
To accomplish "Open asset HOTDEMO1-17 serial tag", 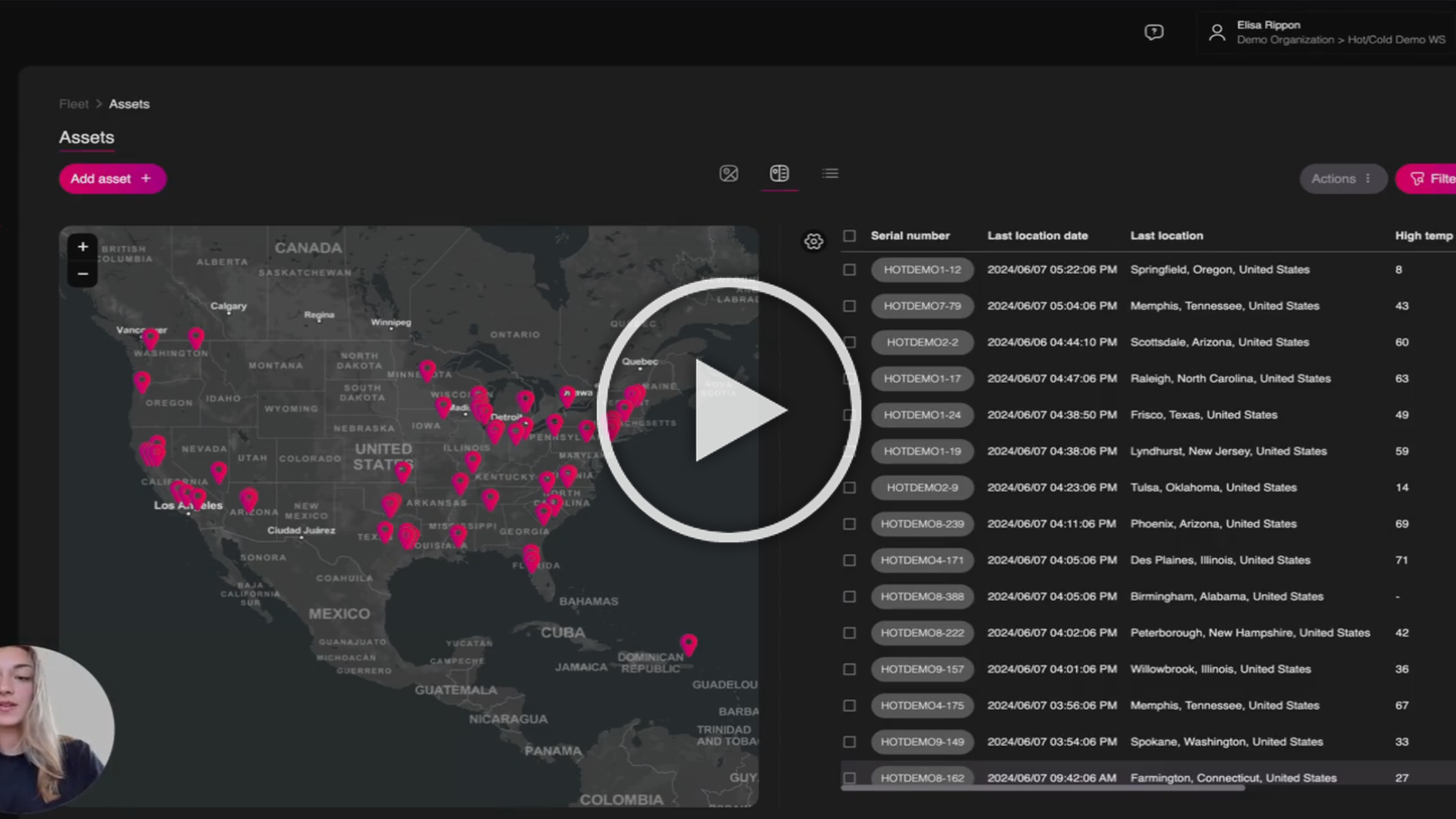I will (x=922, y=379).
